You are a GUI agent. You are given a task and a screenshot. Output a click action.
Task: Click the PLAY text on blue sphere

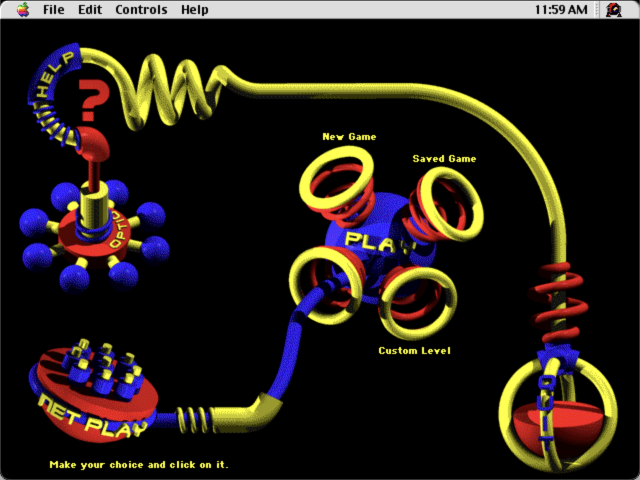[x=380, y=242]
